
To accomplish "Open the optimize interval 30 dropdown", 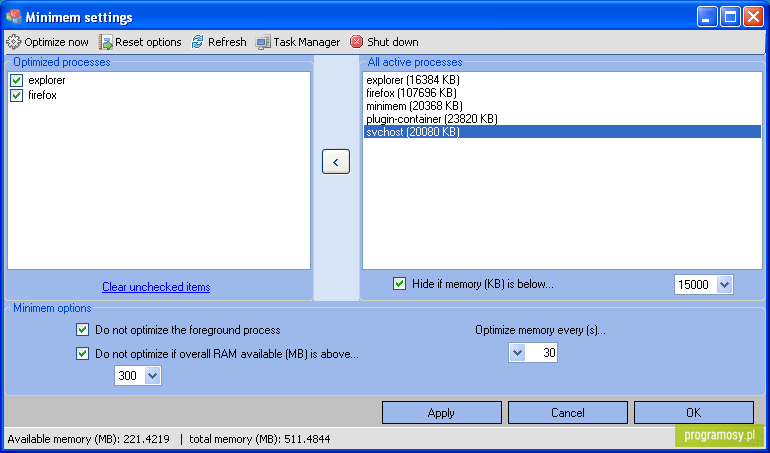I will (x=517, y=352).
